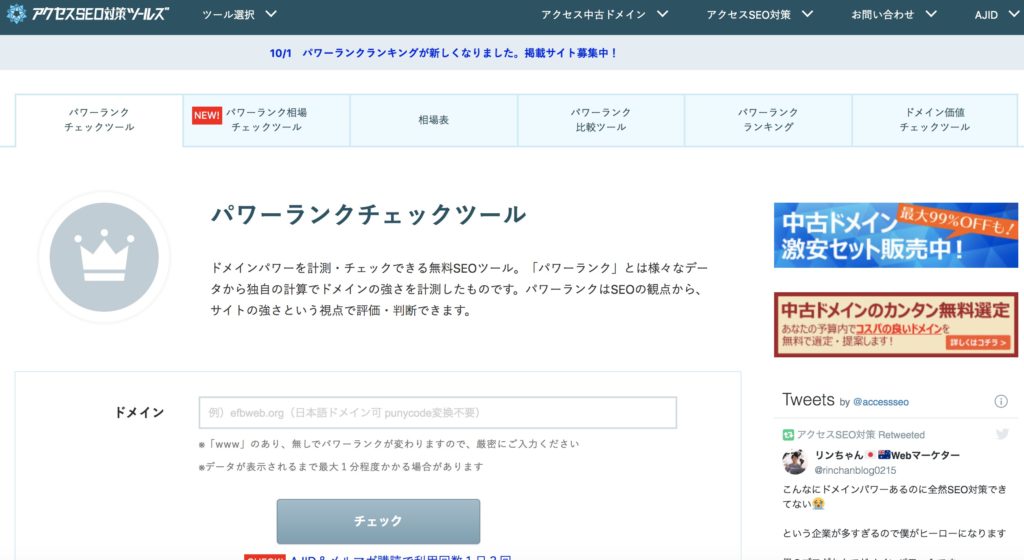Click tweet text こんなにドメインパワーあるのに
1024x560 pixels.
click(x=894, y=496)
